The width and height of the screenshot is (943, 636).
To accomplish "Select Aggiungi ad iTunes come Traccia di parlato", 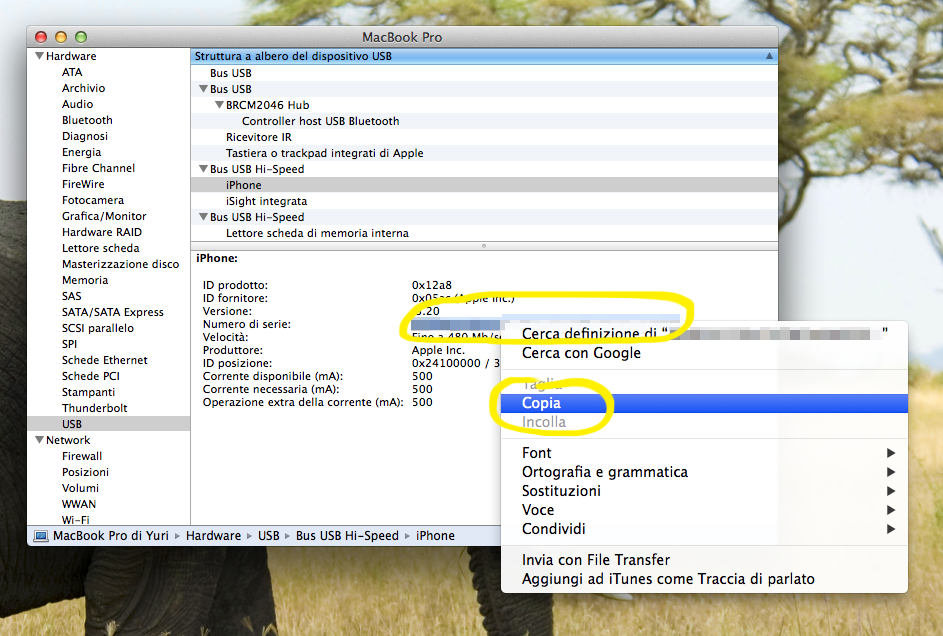I will 704,579.
